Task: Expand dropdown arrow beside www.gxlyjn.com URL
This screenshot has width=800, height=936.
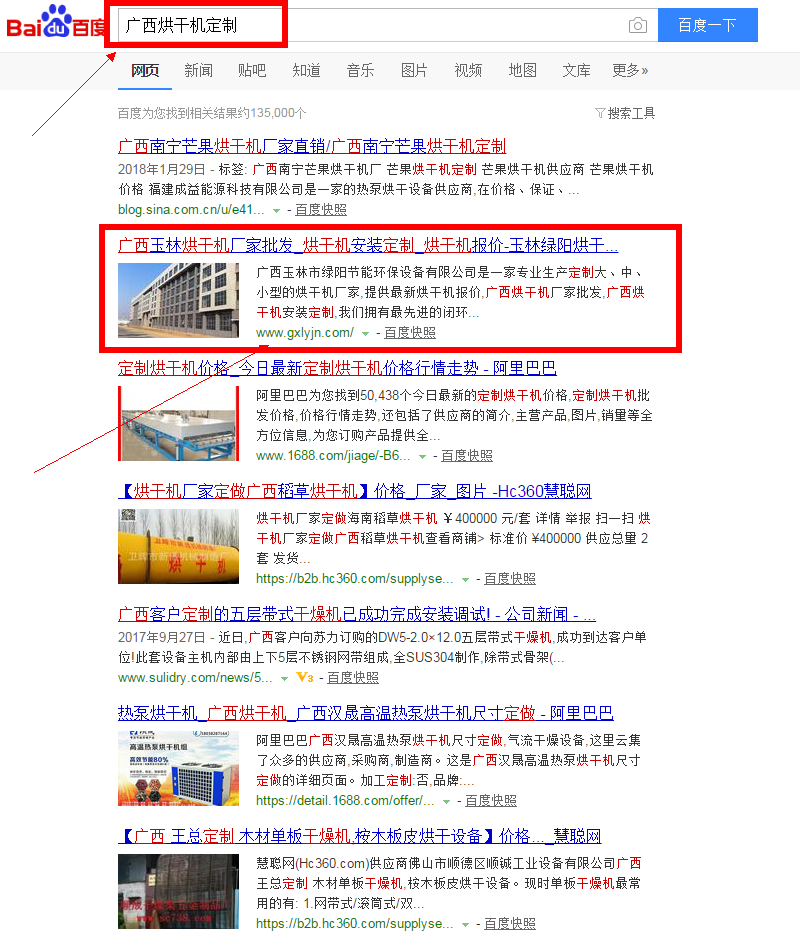Action: [x=365, y=333]
